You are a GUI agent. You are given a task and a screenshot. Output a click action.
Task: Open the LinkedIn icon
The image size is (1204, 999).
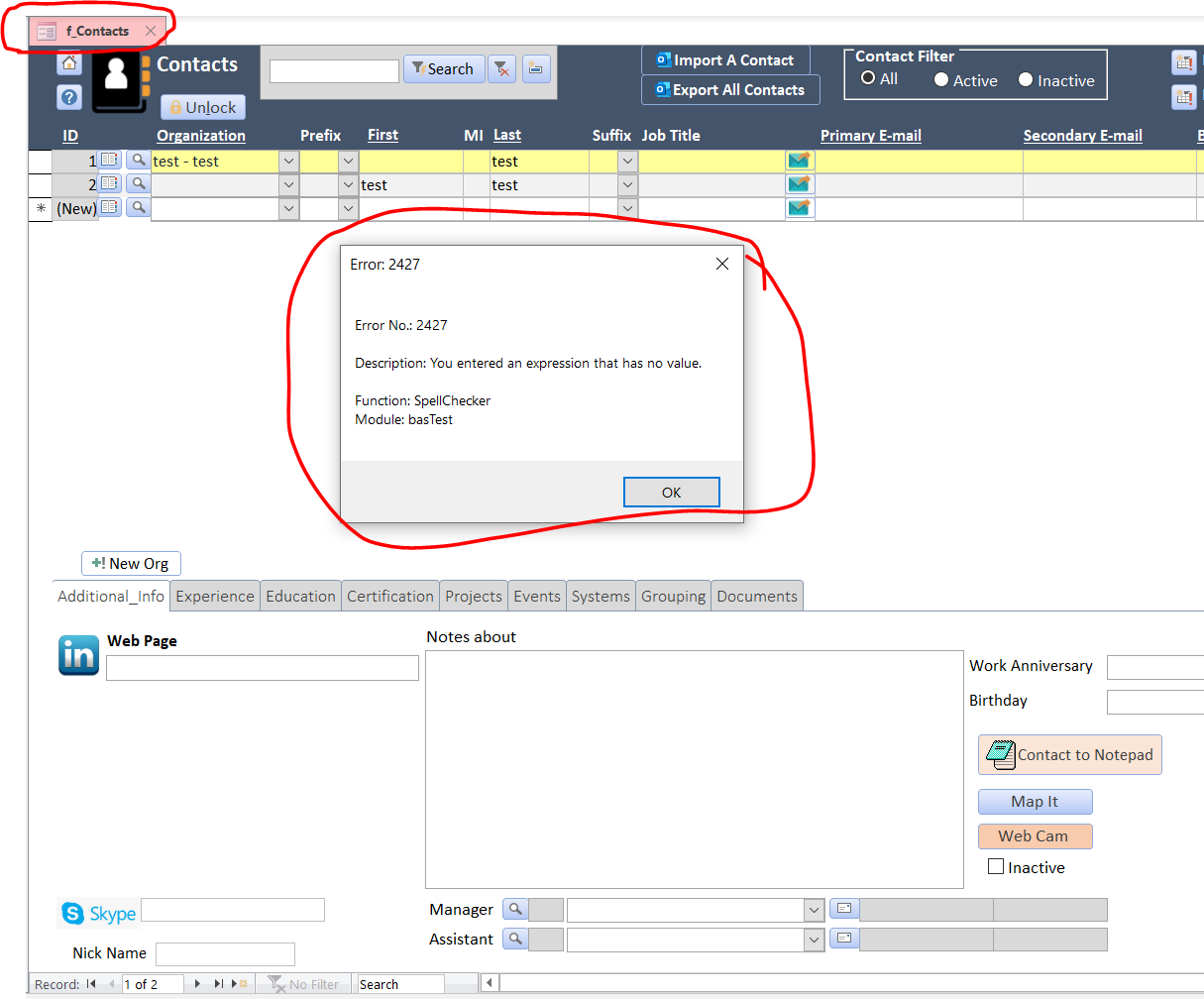point(79,655)
